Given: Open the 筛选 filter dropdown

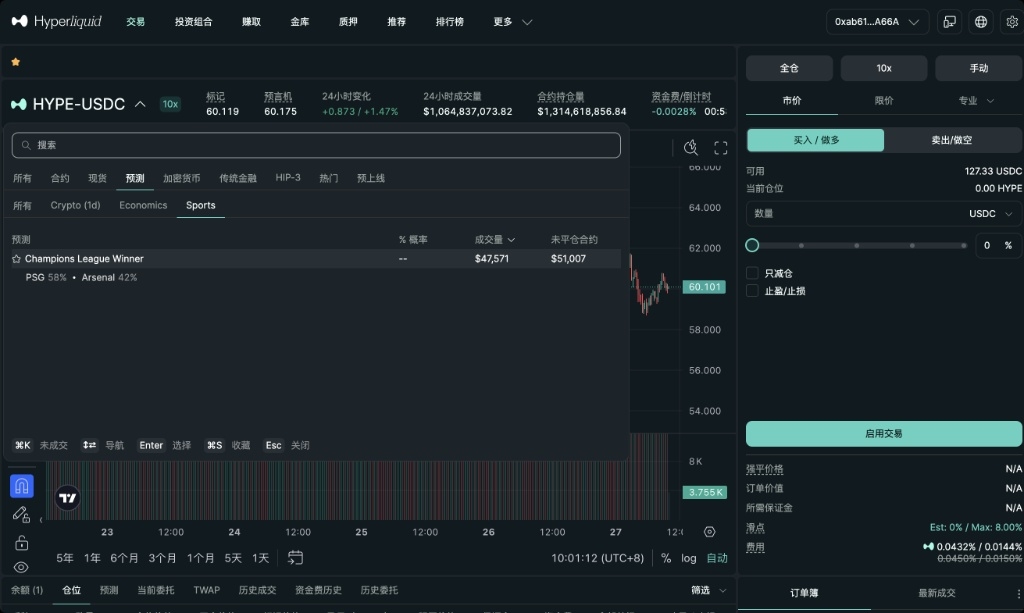Looking at the screenshot, I should (x=709, y=590).
